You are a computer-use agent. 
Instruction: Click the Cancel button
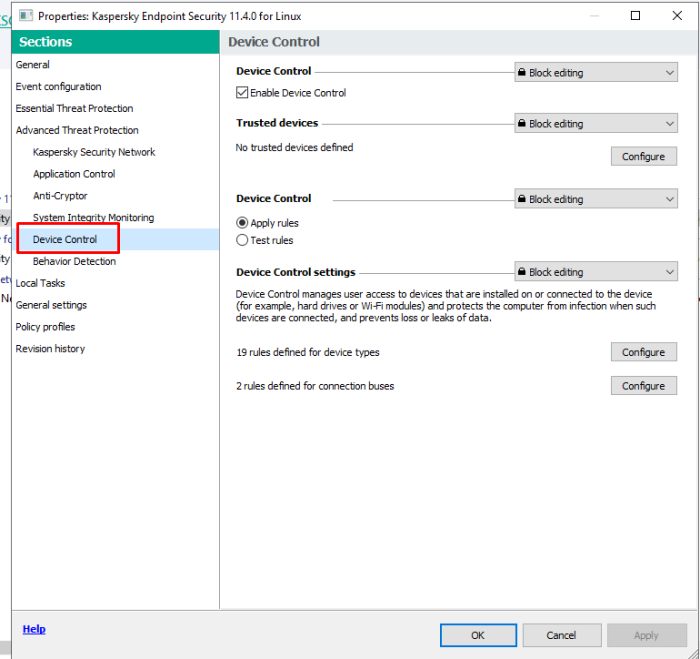(x=562, y=635)
